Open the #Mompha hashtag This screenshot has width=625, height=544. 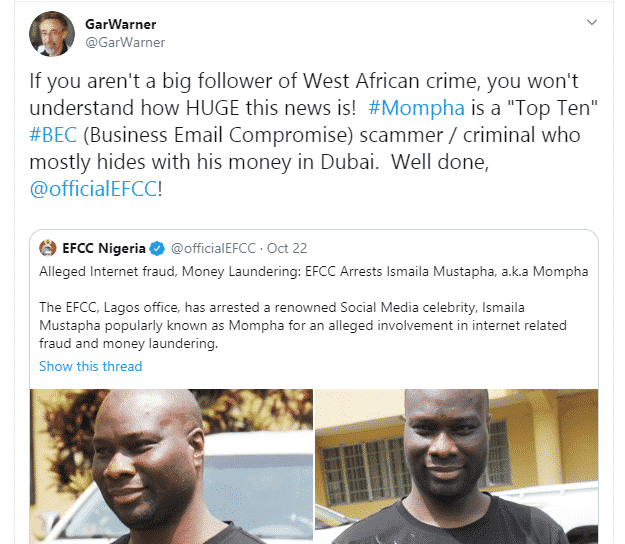(416, 108)
